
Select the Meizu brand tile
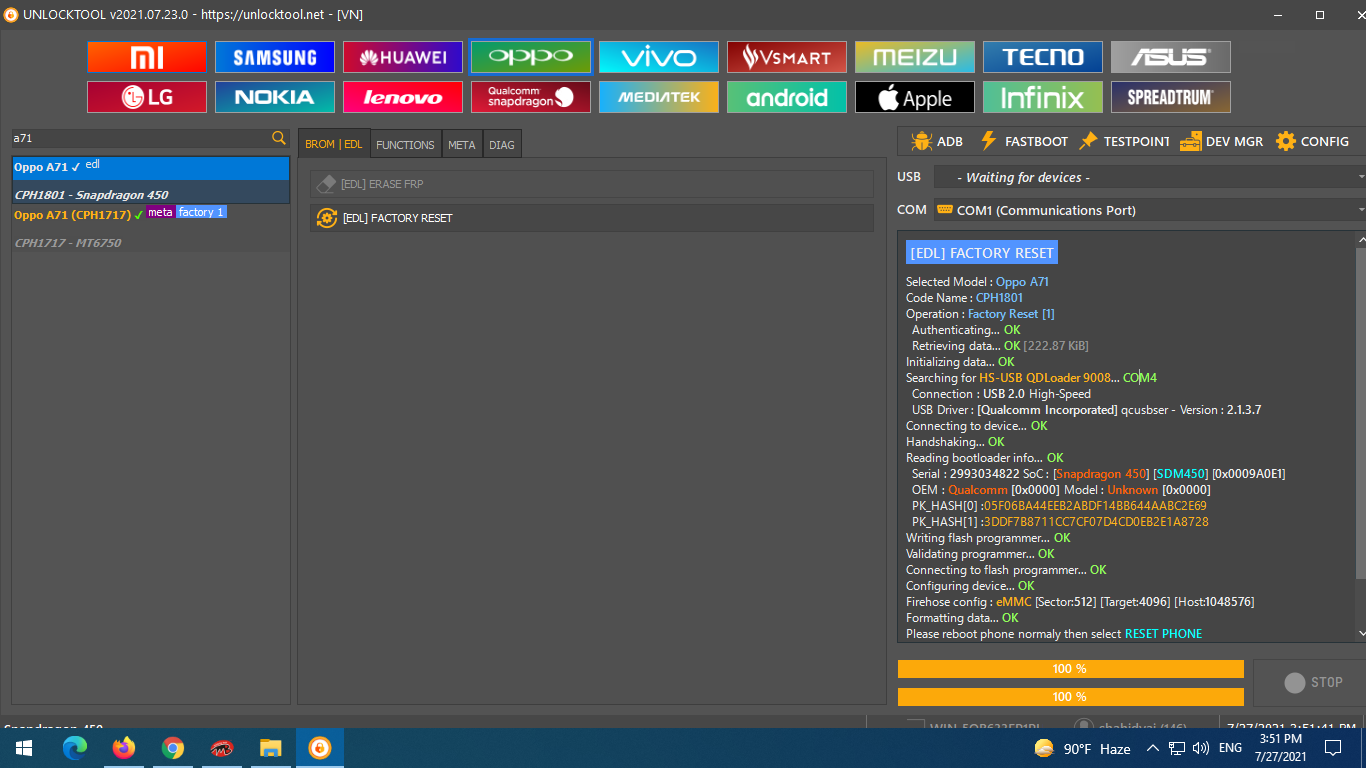tap(915, 57)
